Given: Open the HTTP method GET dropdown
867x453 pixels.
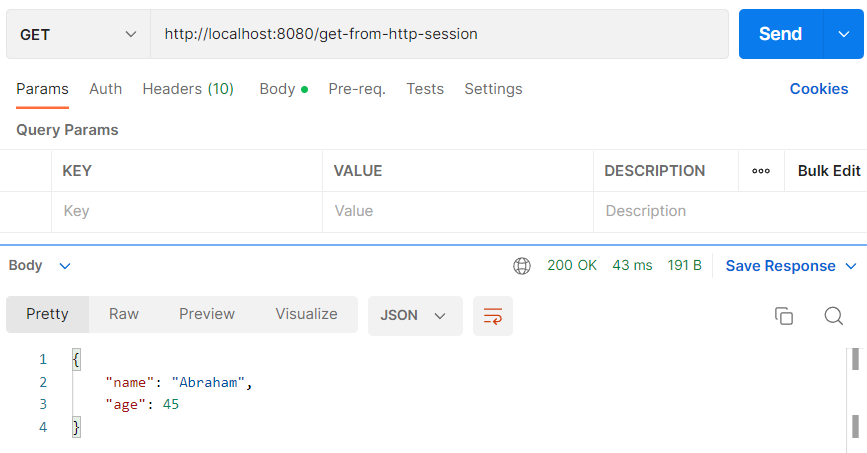Looking at the screenshot, I should coord(78,34).
